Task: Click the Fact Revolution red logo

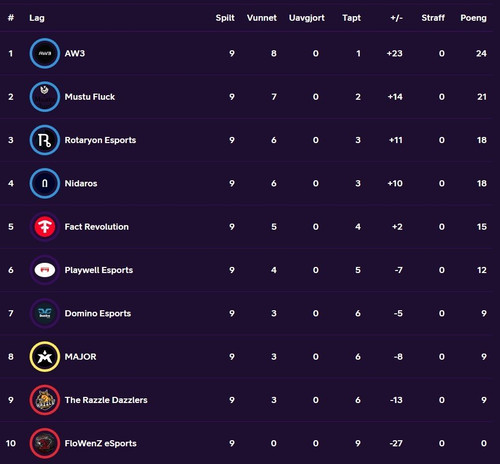Action: coord(45,227)
